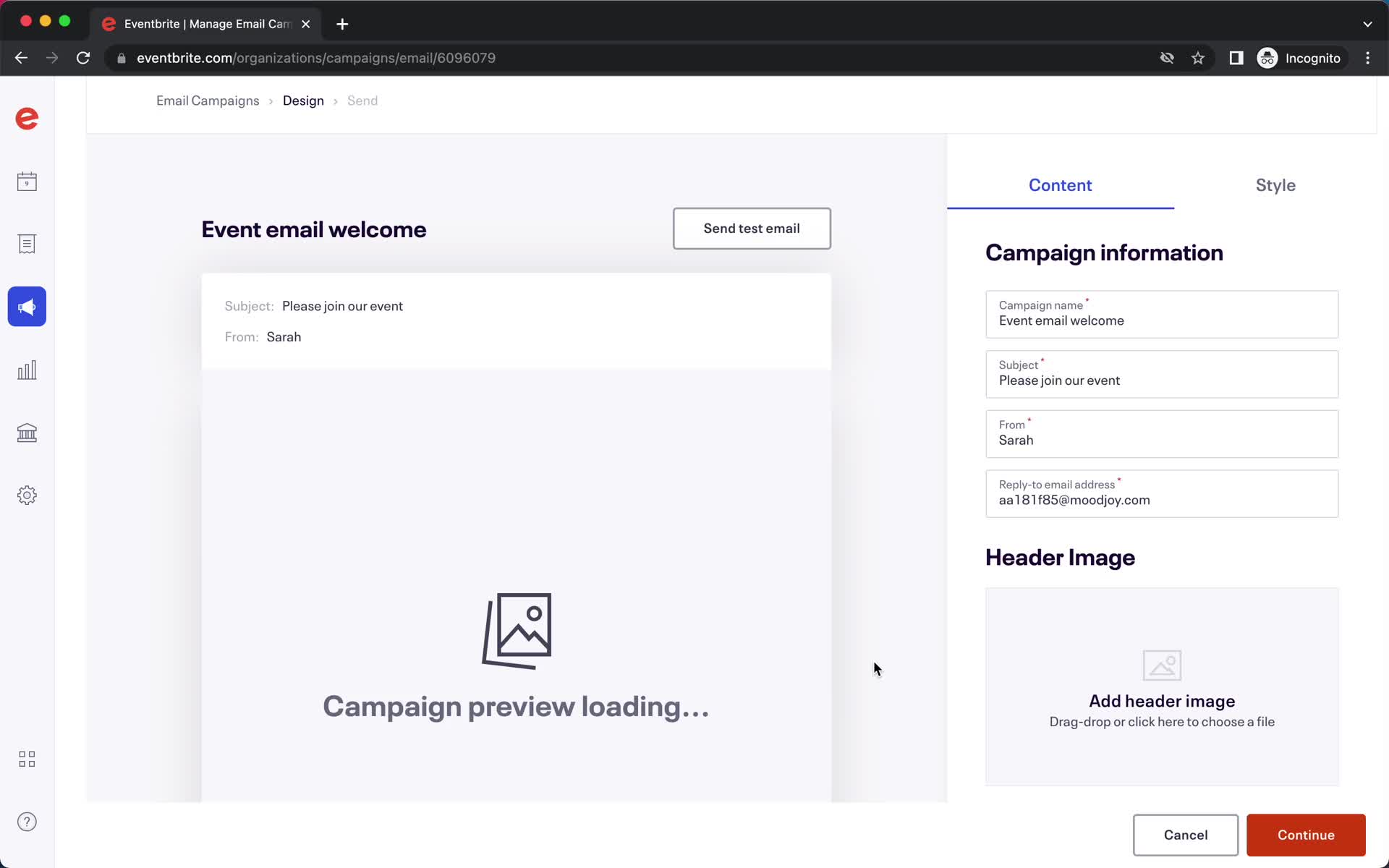1389x868 pixels.
Task: Click the Cancel button
Action: click(1185, 835)
